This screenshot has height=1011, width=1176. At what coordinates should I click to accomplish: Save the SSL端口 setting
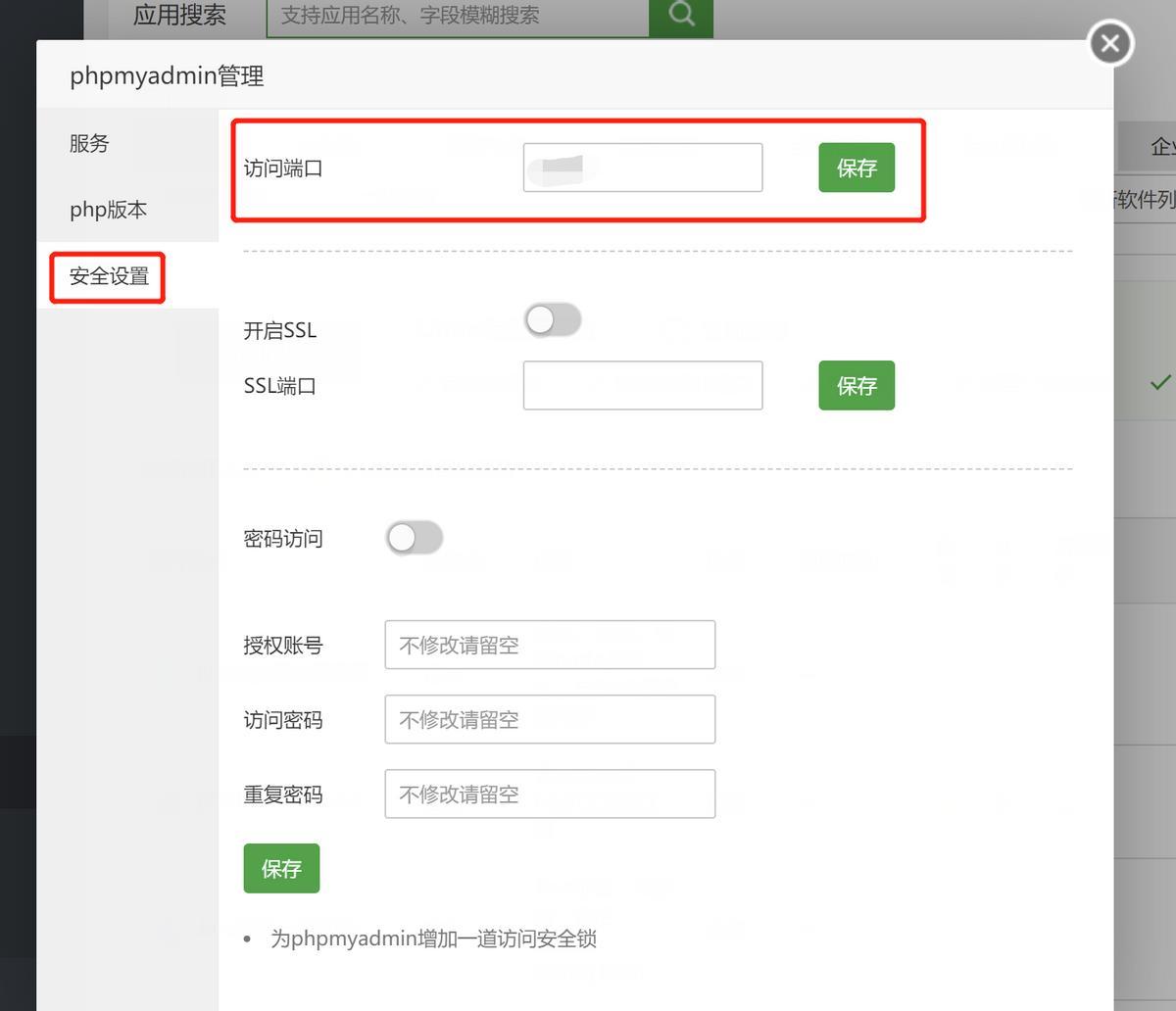[857, 385]
